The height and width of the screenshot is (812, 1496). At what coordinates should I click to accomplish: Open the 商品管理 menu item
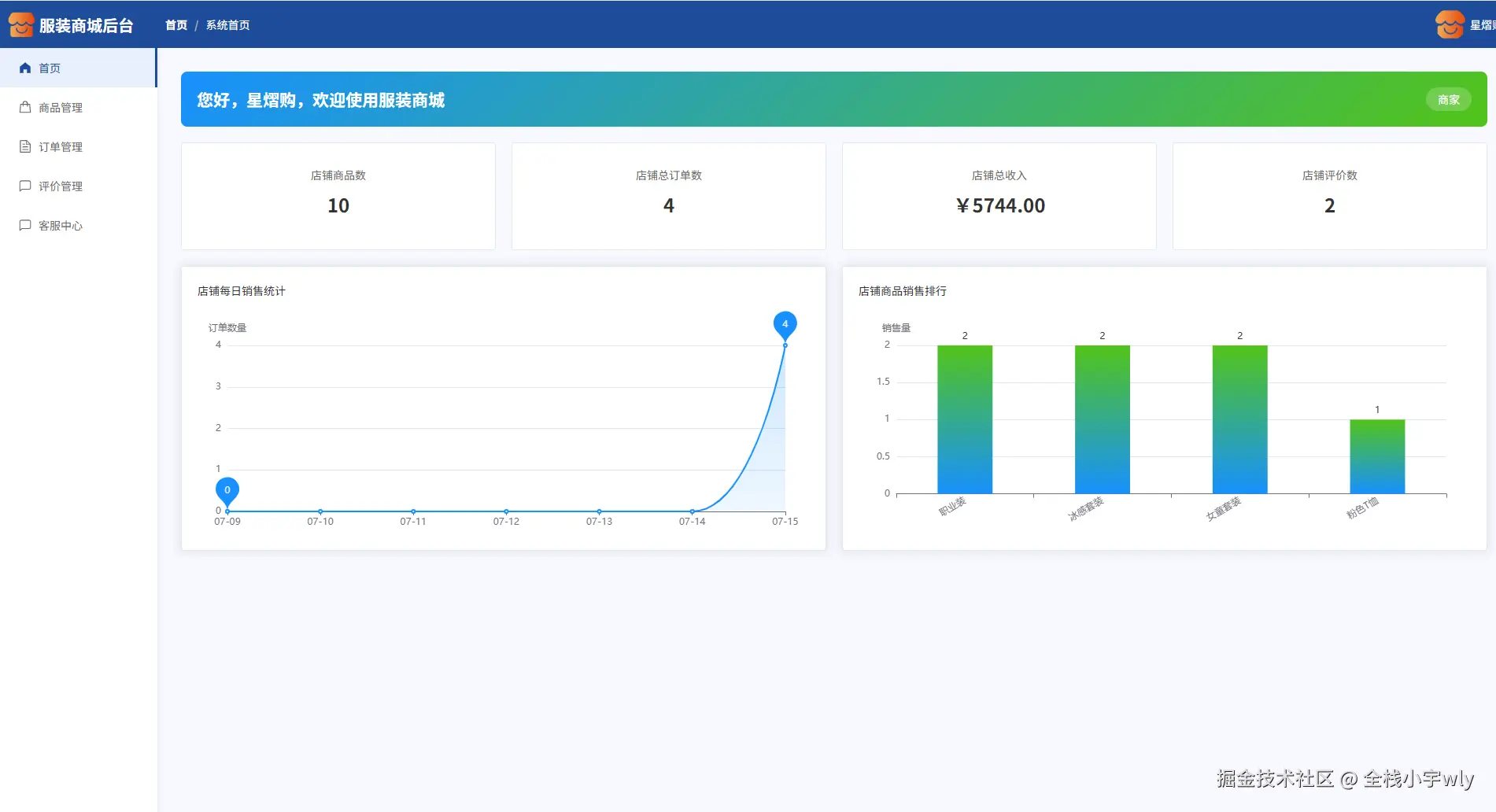point(78,108)
